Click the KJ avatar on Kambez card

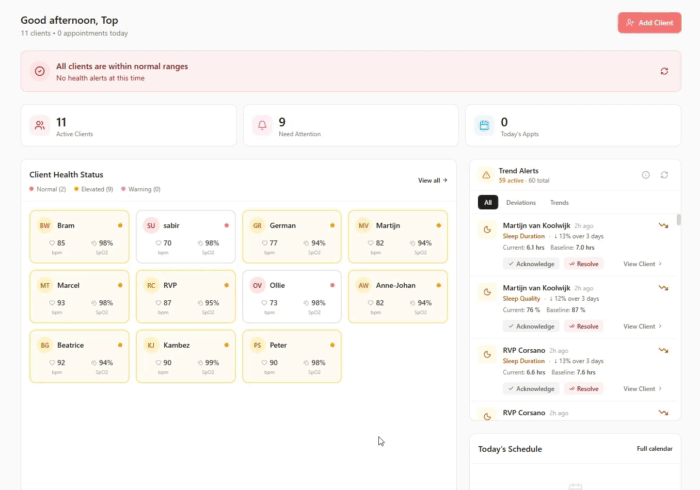click(151, 345)
